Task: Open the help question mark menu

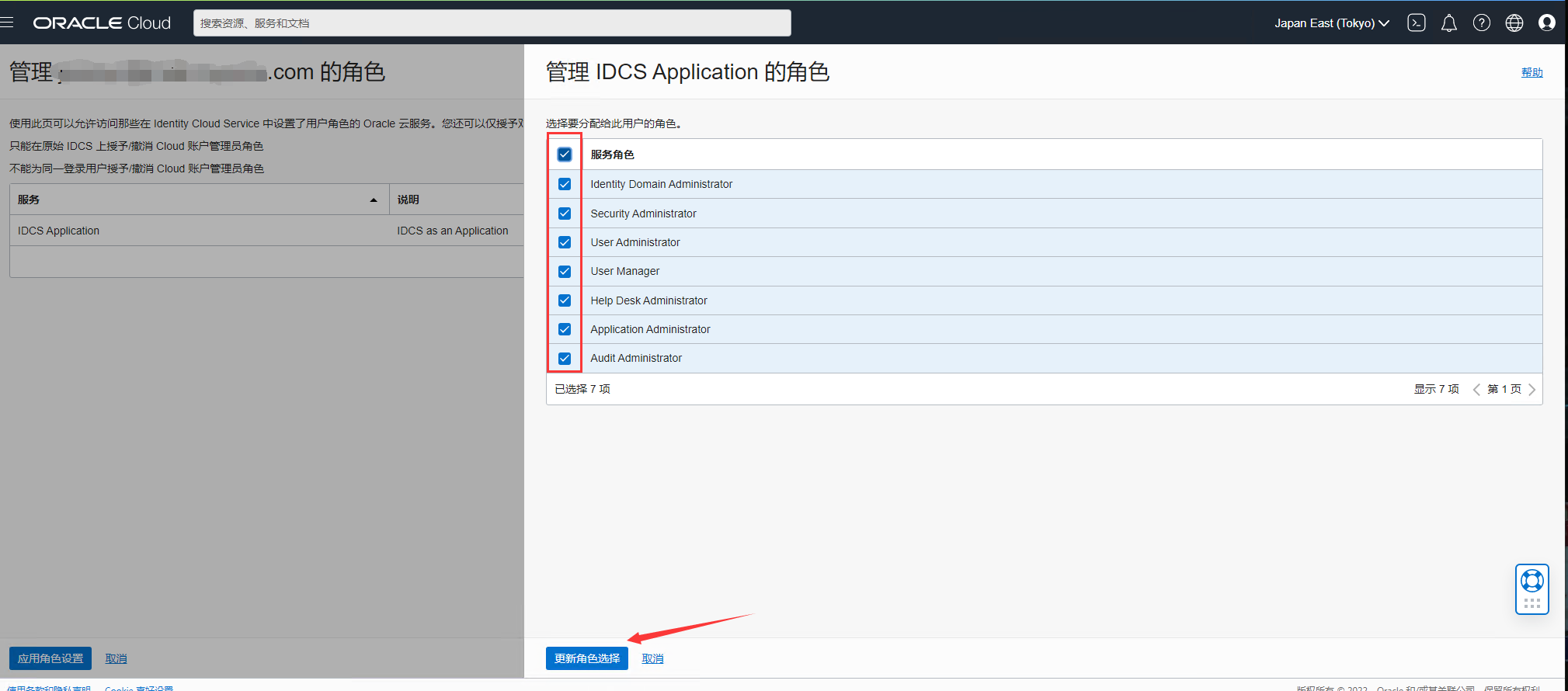Action: coord(1482,23)
